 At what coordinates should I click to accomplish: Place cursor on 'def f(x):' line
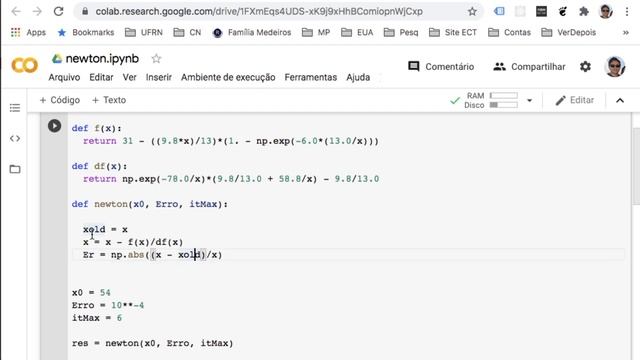pyautogui.click(x=97, y=128)
